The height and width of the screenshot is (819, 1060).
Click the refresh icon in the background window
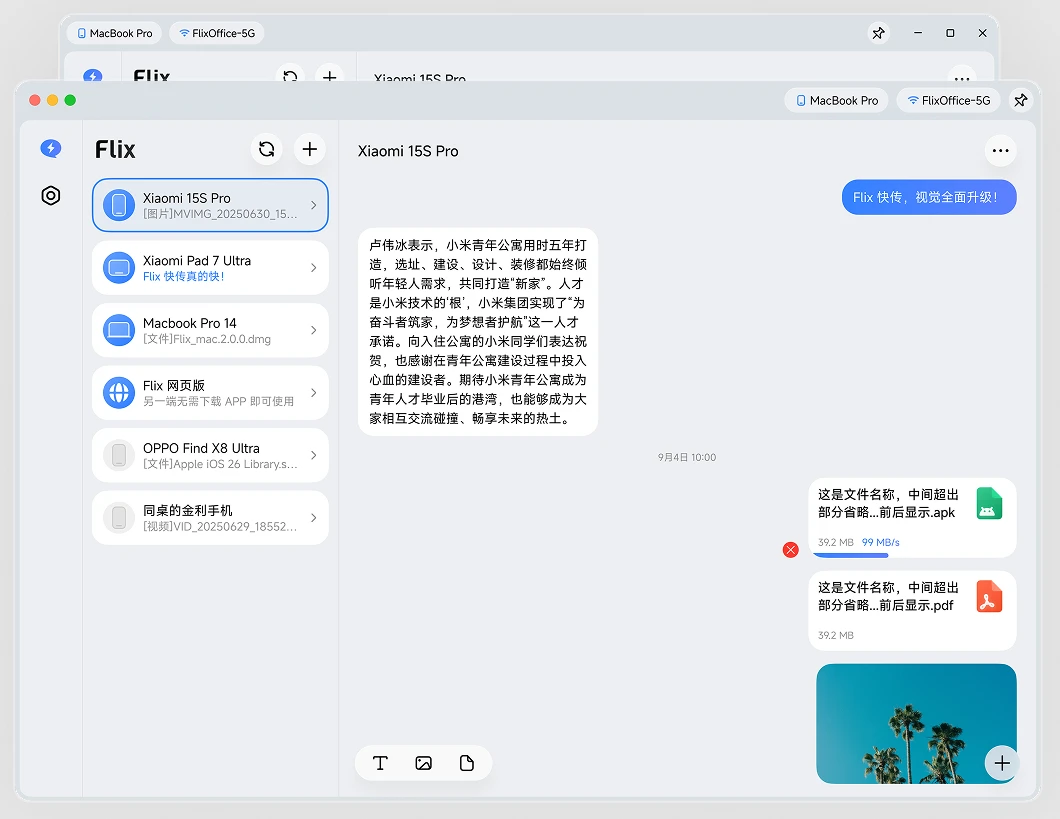290,75
